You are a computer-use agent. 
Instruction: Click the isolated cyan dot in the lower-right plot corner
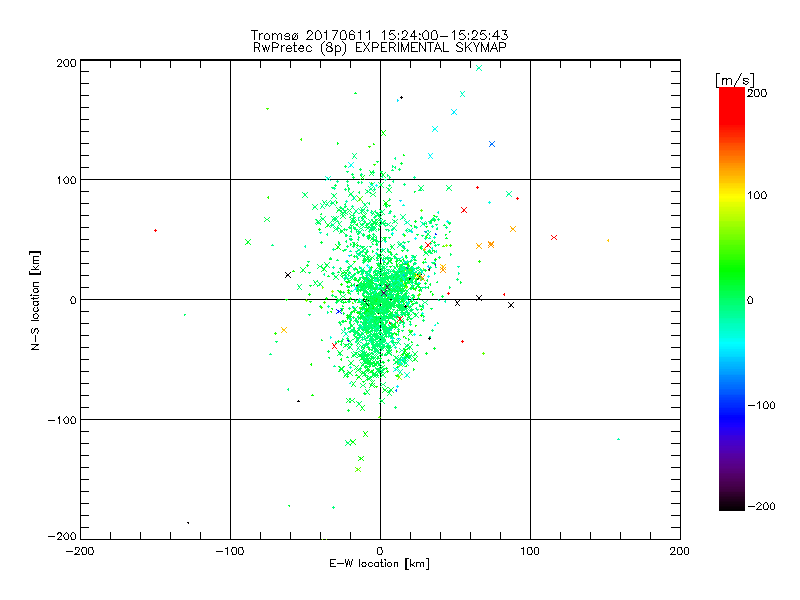pos(618,439)
